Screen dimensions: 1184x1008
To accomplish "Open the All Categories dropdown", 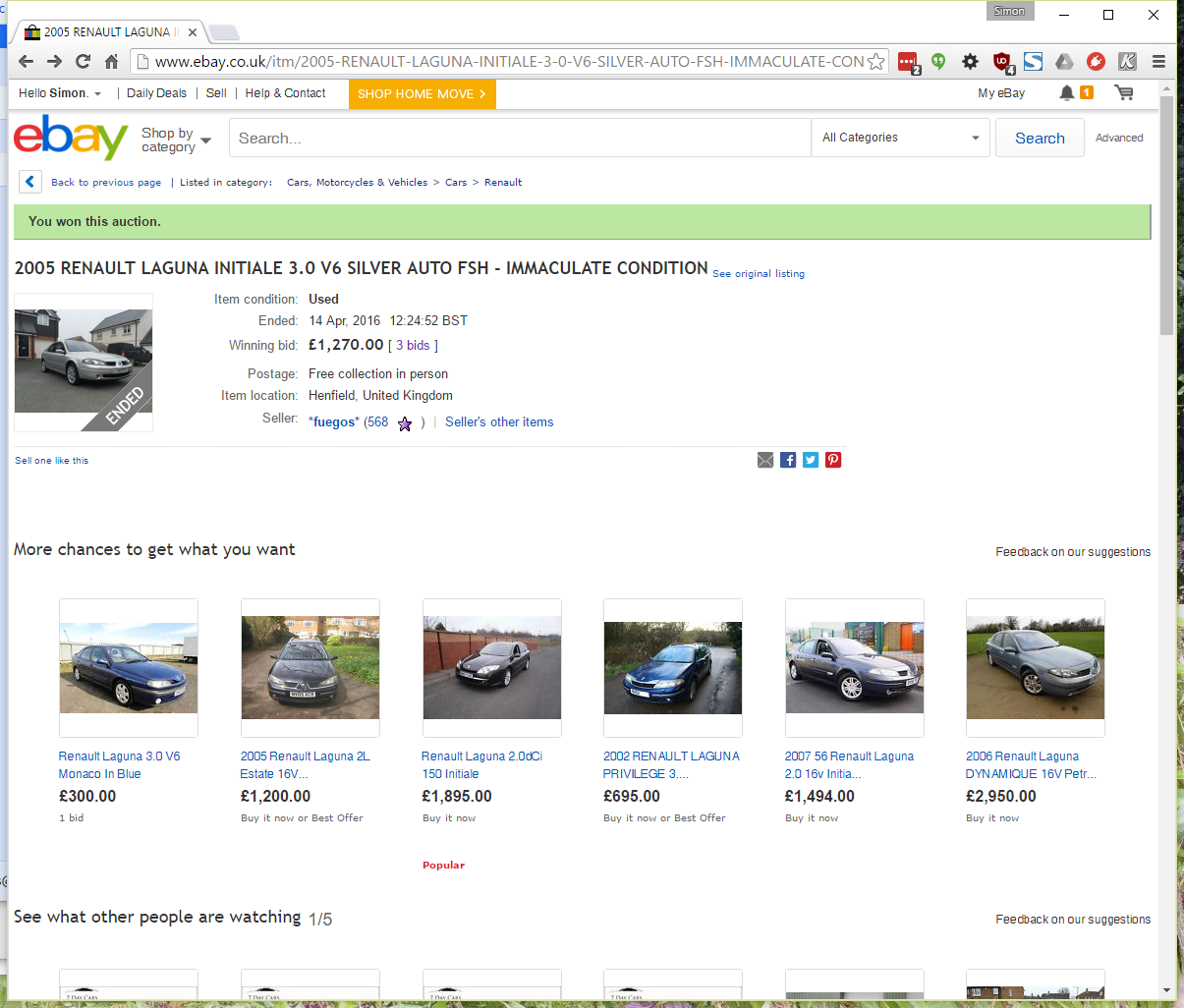I will [x=901, y=138].
